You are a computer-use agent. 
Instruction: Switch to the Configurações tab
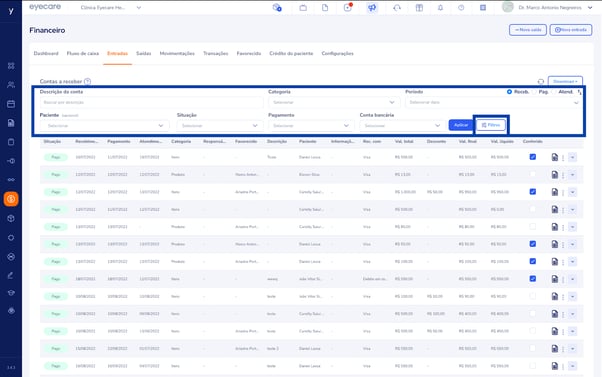pos(337,53)
